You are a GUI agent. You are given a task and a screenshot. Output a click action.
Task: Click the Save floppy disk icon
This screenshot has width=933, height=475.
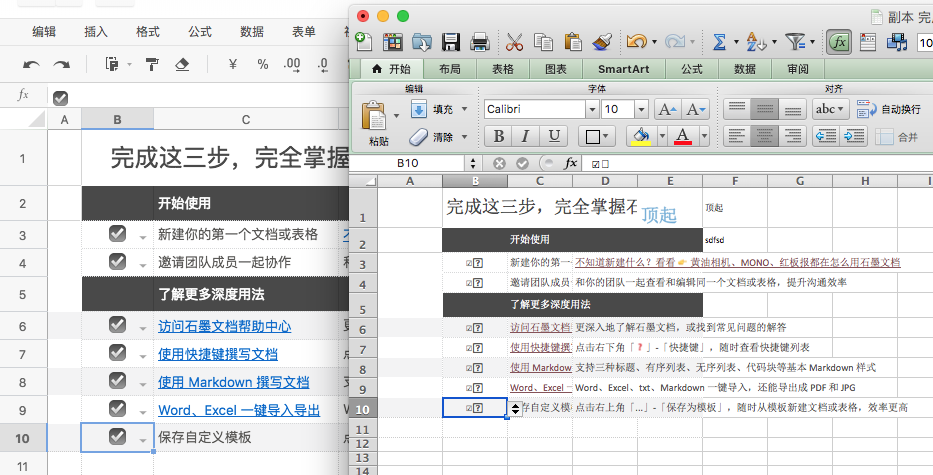[x=451, y=42]
